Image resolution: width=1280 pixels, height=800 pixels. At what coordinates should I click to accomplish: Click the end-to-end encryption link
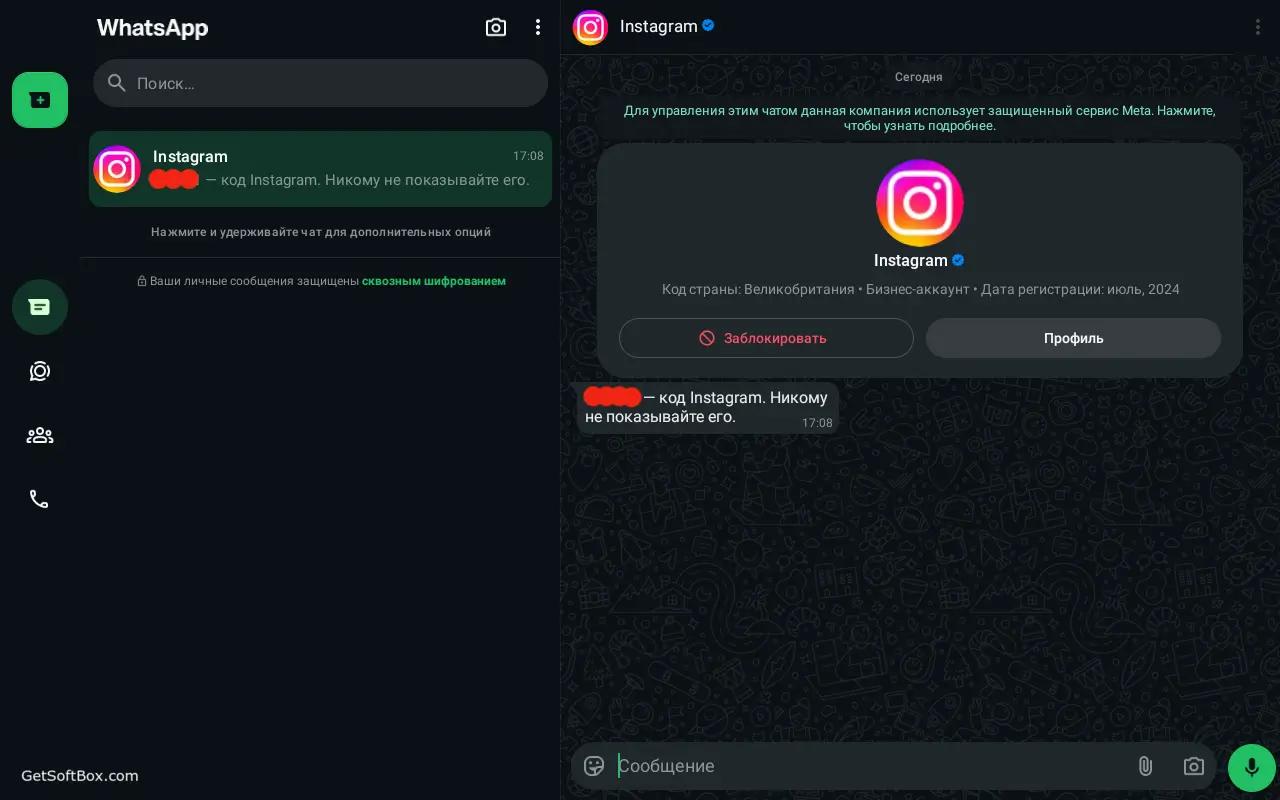click(x=433, y=281)
